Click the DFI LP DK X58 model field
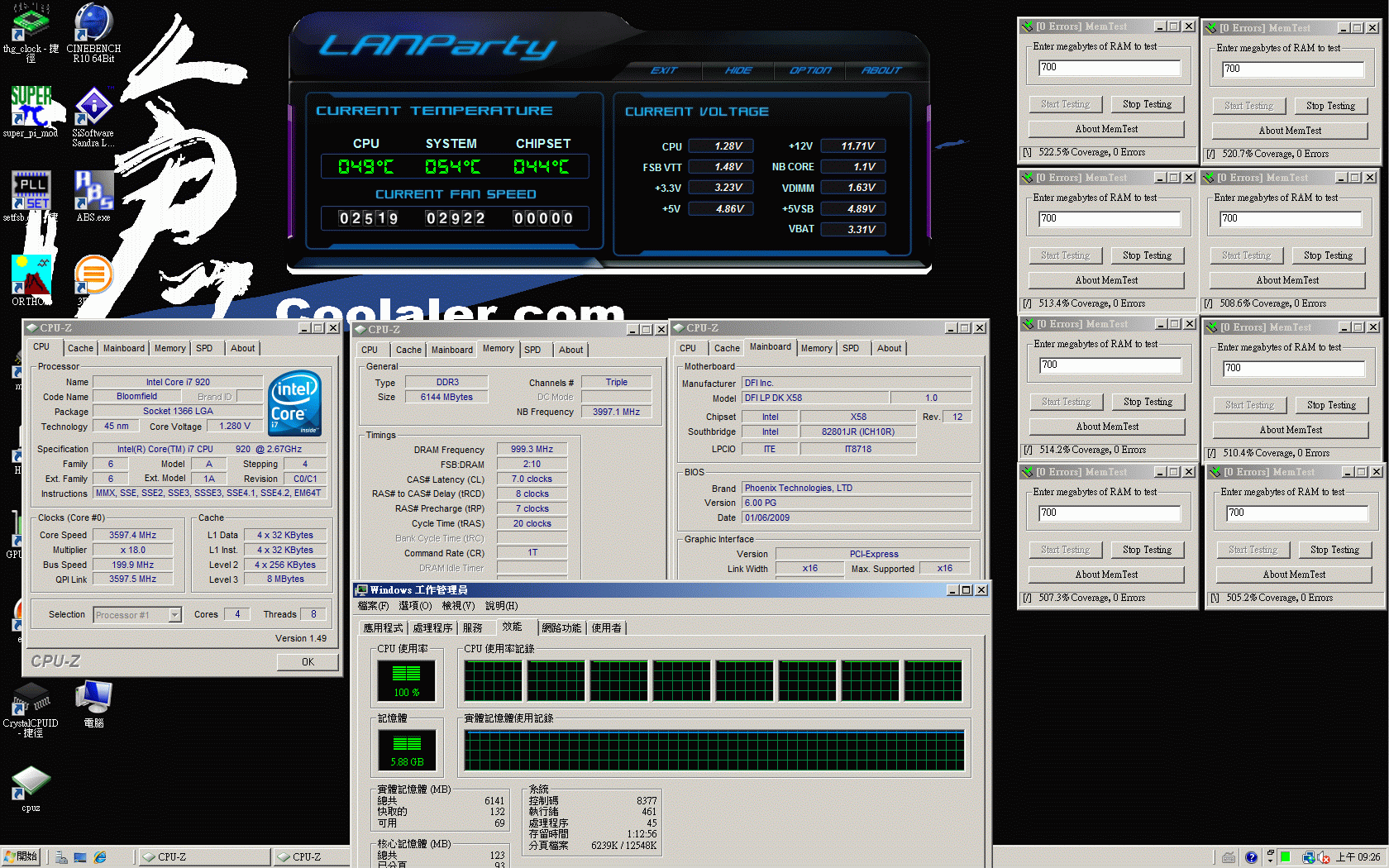 click(815, 398)
